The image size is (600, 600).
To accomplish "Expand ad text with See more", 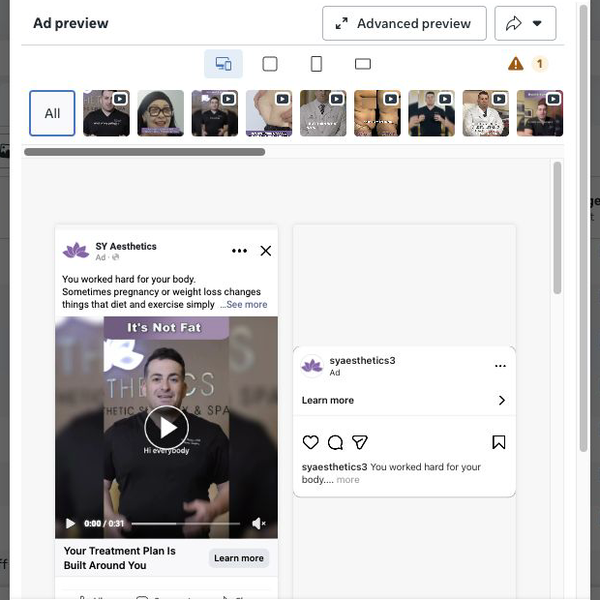I will (246, 305).
